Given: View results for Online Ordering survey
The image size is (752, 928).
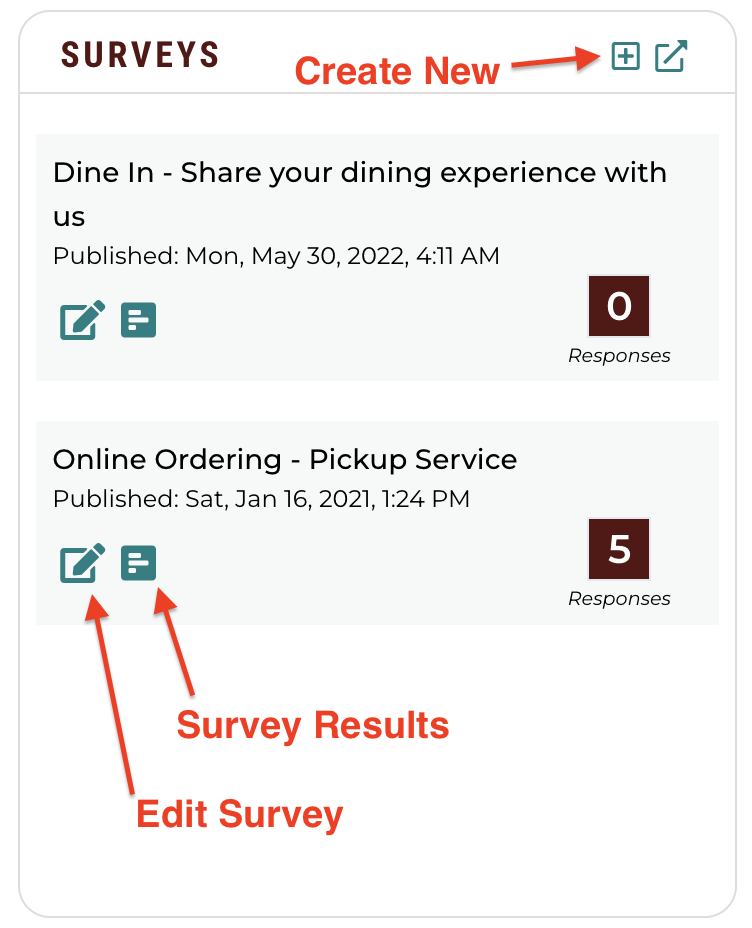Looking at the screenshot, I should 138,563.
